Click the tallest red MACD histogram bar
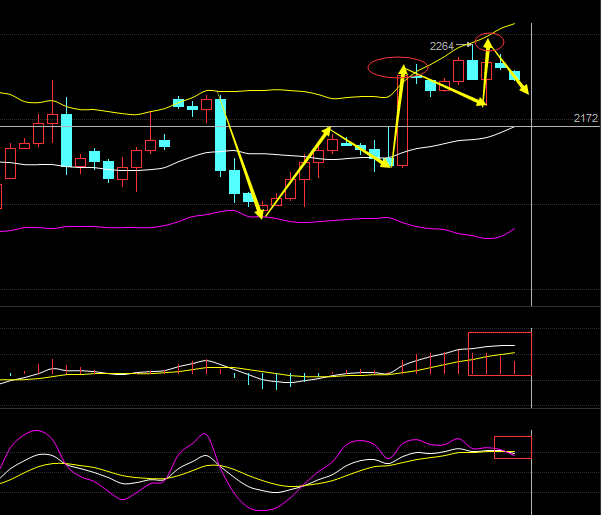This screenshot has width=601, height=515. 468,355
